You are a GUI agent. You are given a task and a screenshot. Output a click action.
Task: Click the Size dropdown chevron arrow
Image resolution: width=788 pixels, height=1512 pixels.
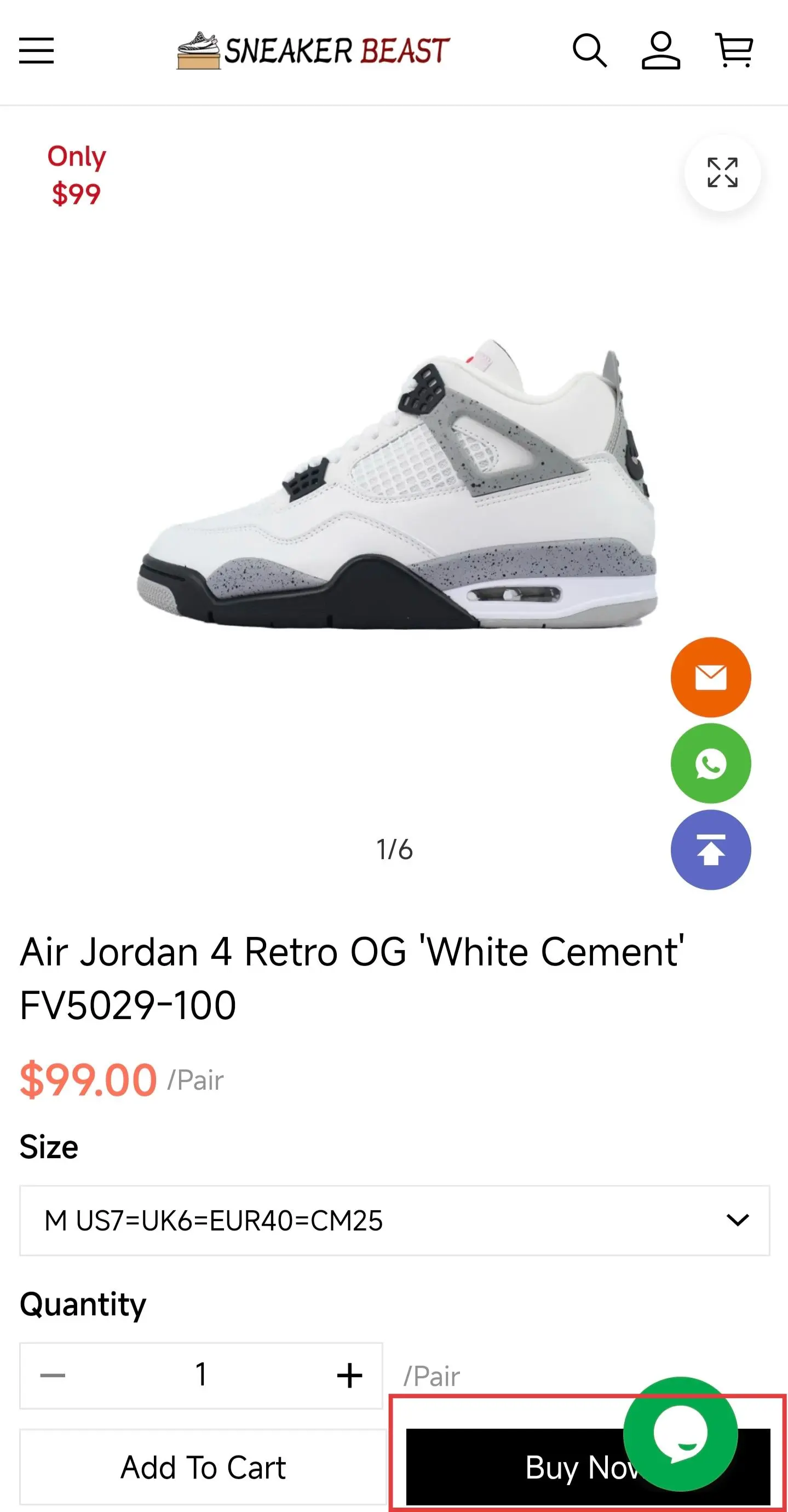[x=738, y=1221]
